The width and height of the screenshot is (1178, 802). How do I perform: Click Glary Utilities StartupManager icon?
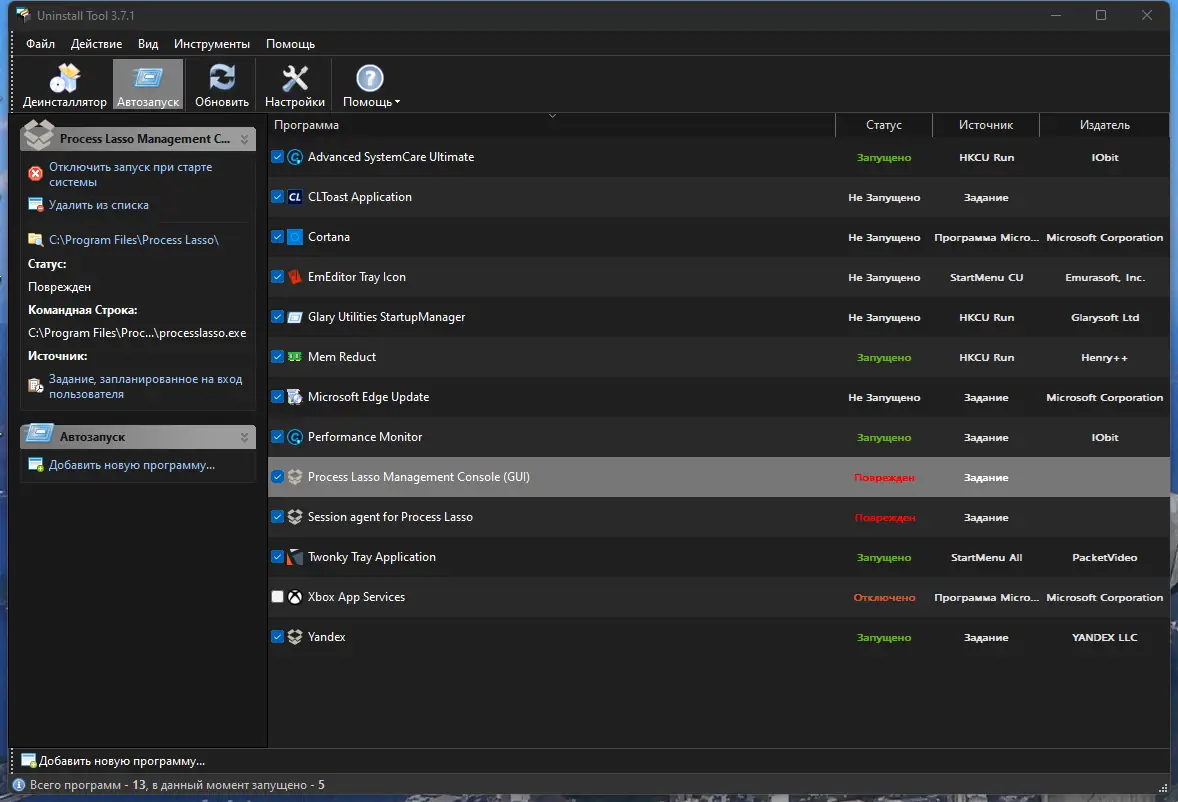(x=295, y=317)
